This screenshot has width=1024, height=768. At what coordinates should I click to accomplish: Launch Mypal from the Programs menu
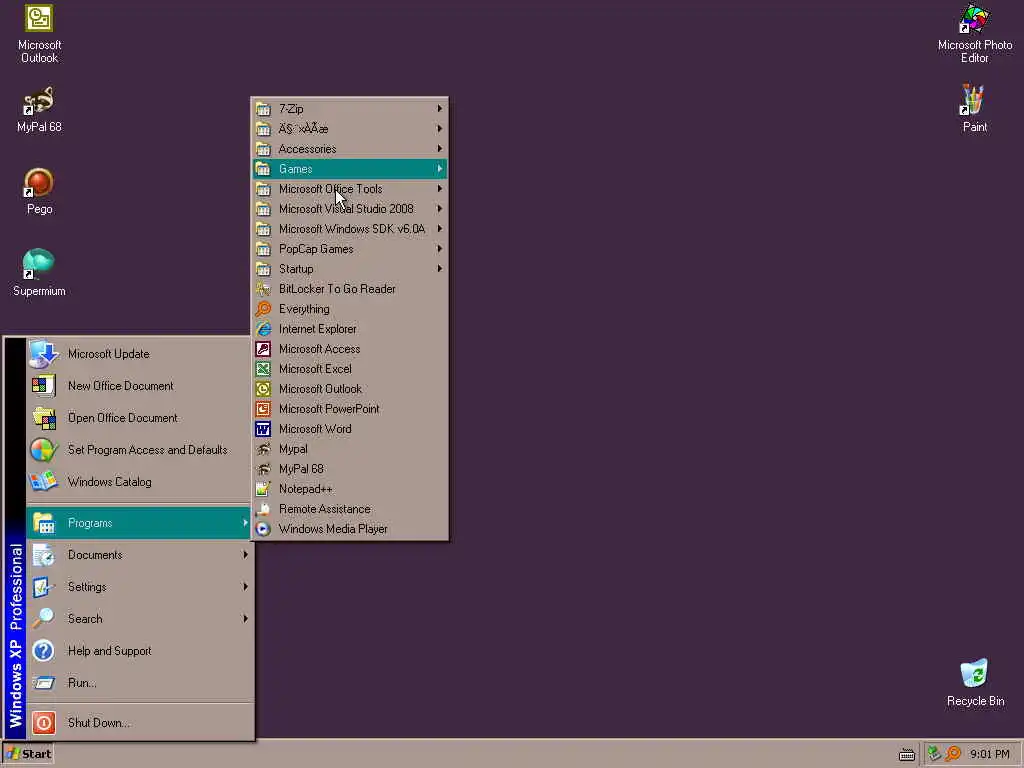point(350,449)
